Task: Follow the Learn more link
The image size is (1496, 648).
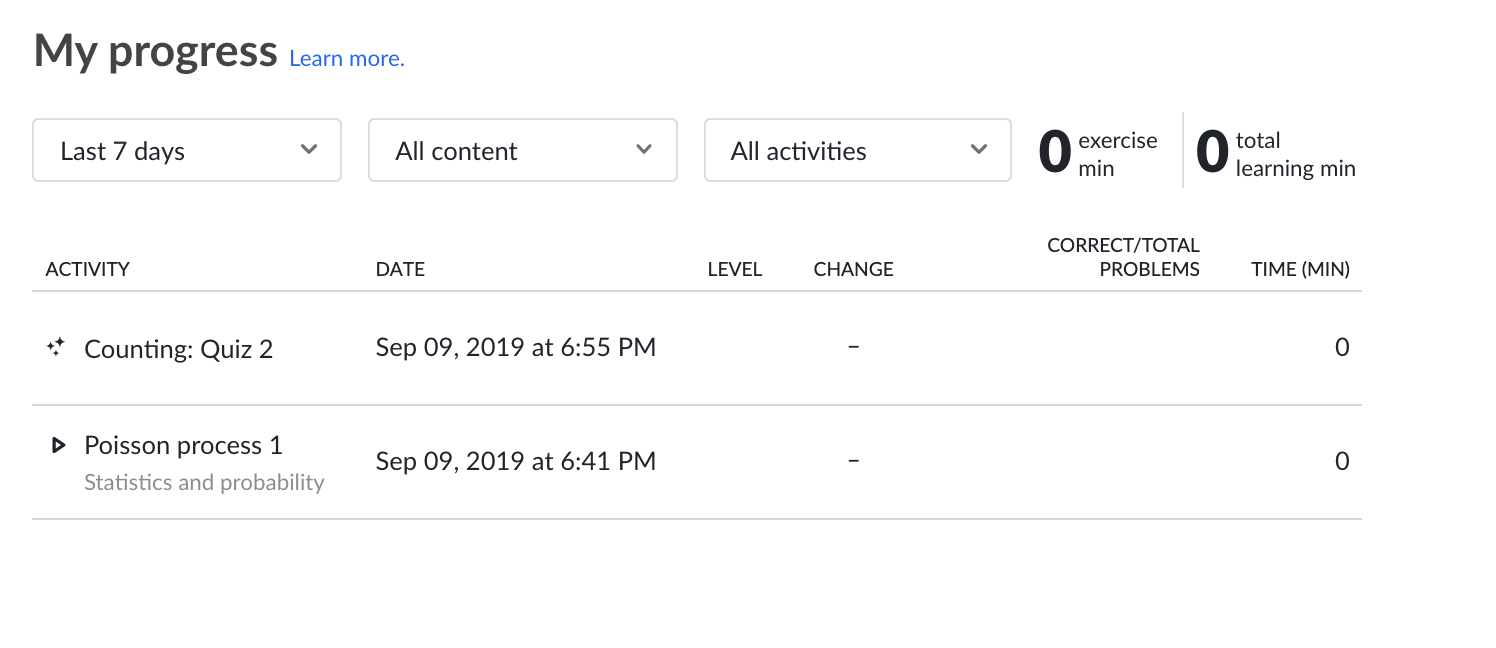Action: point(347,58)
